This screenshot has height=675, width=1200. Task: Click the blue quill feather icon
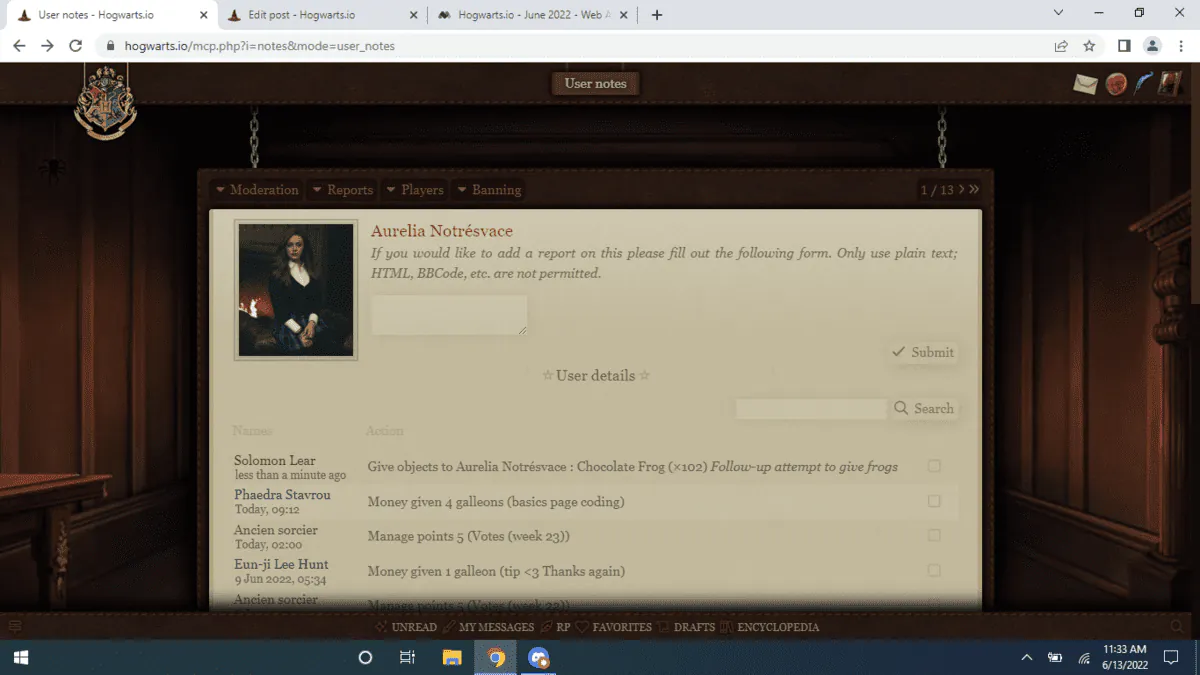(x=1143, y=83)
